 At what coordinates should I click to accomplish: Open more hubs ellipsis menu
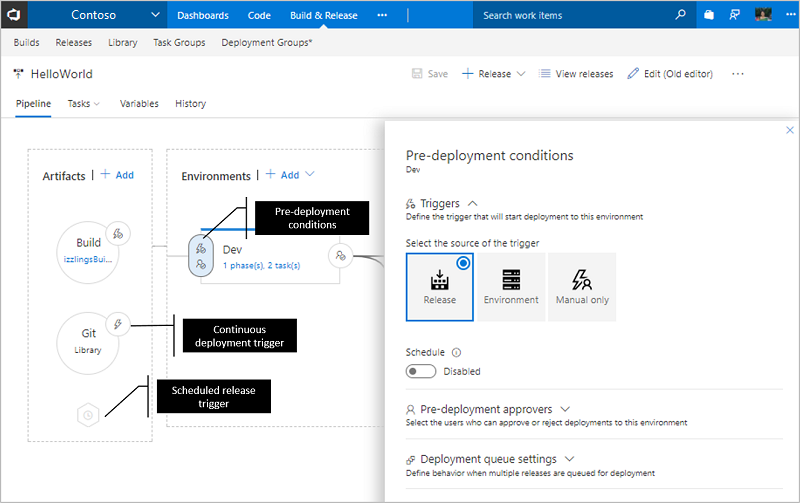point(382,15)
